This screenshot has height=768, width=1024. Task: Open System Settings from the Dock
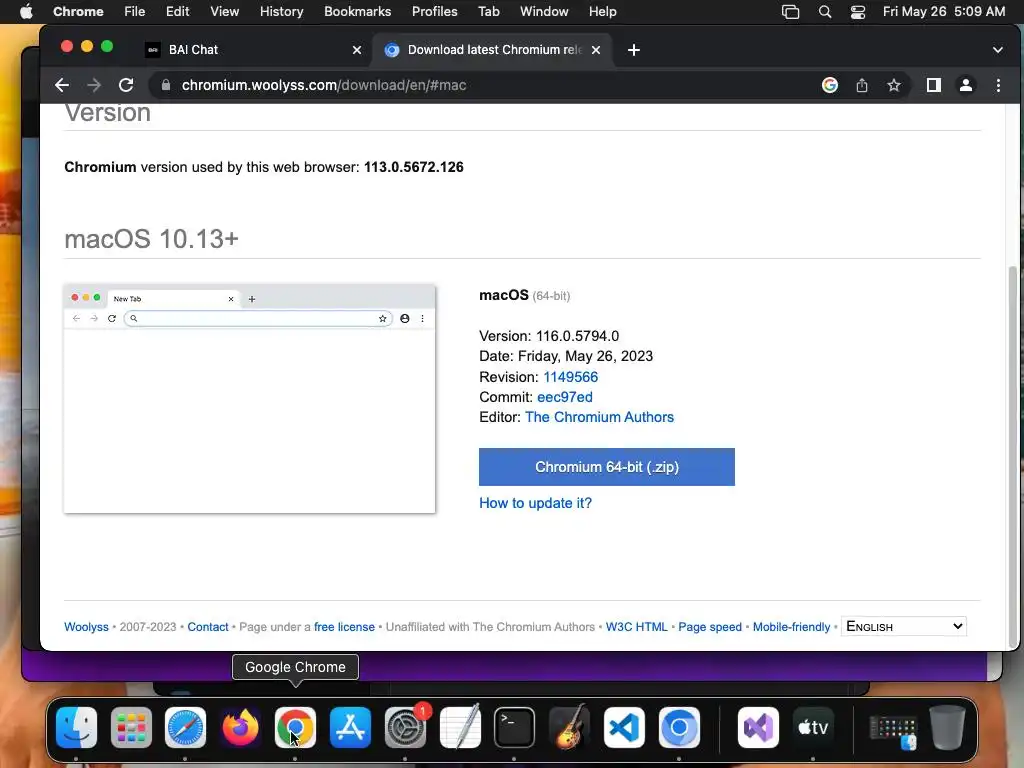point(405,727)
